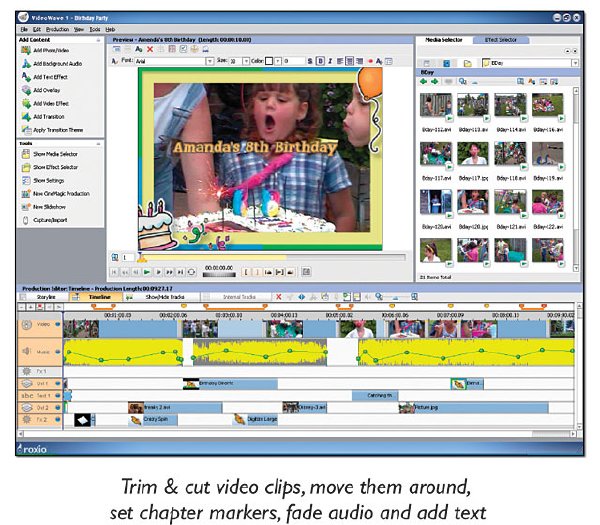
Task: Click the Add Overlay icon
Action: 26,90
